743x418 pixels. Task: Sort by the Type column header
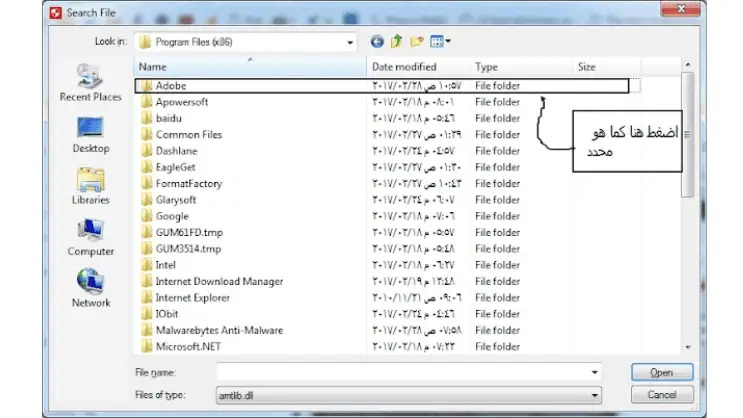point(521,67)
